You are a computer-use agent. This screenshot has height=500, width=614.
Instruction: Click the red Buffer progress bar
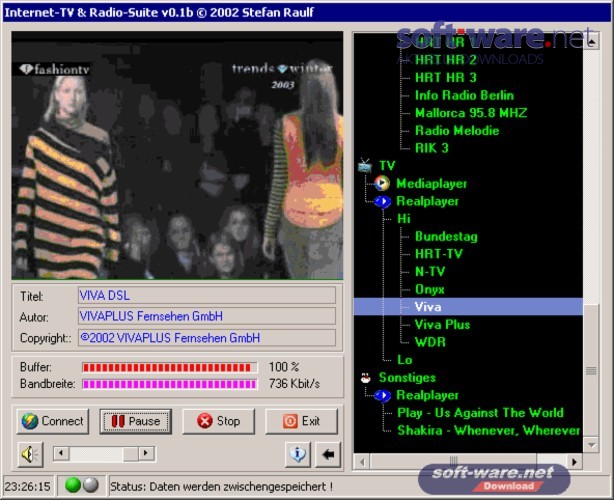170,367
